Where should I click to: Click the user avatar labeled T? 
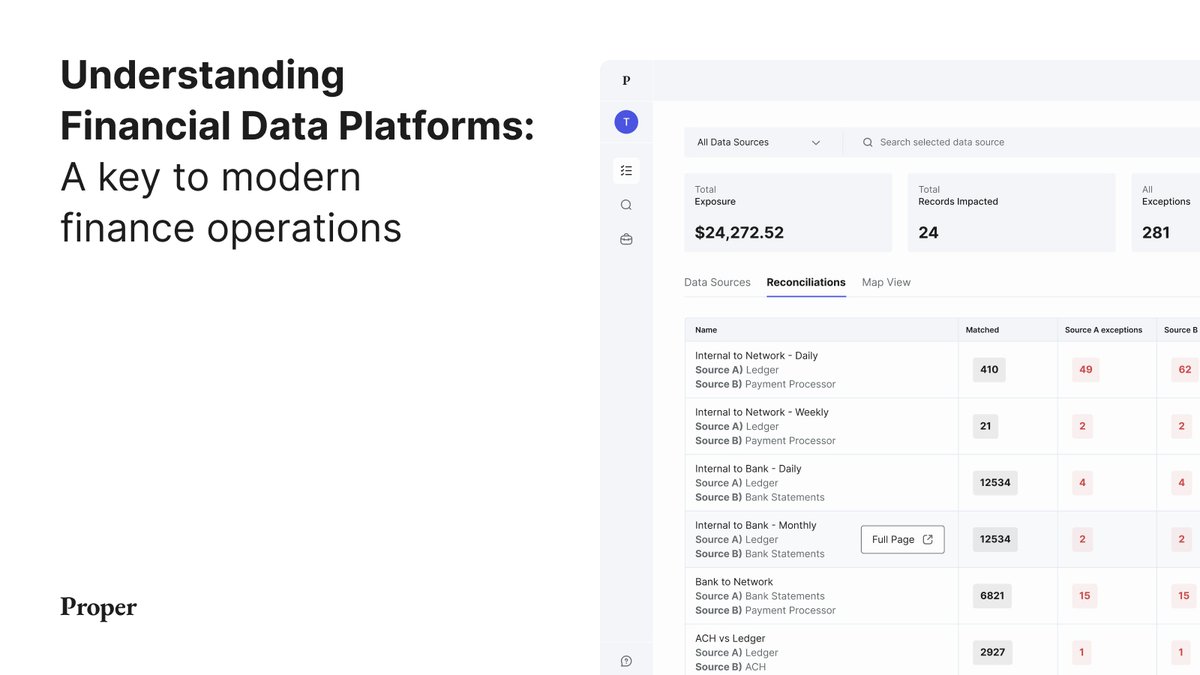626,122
